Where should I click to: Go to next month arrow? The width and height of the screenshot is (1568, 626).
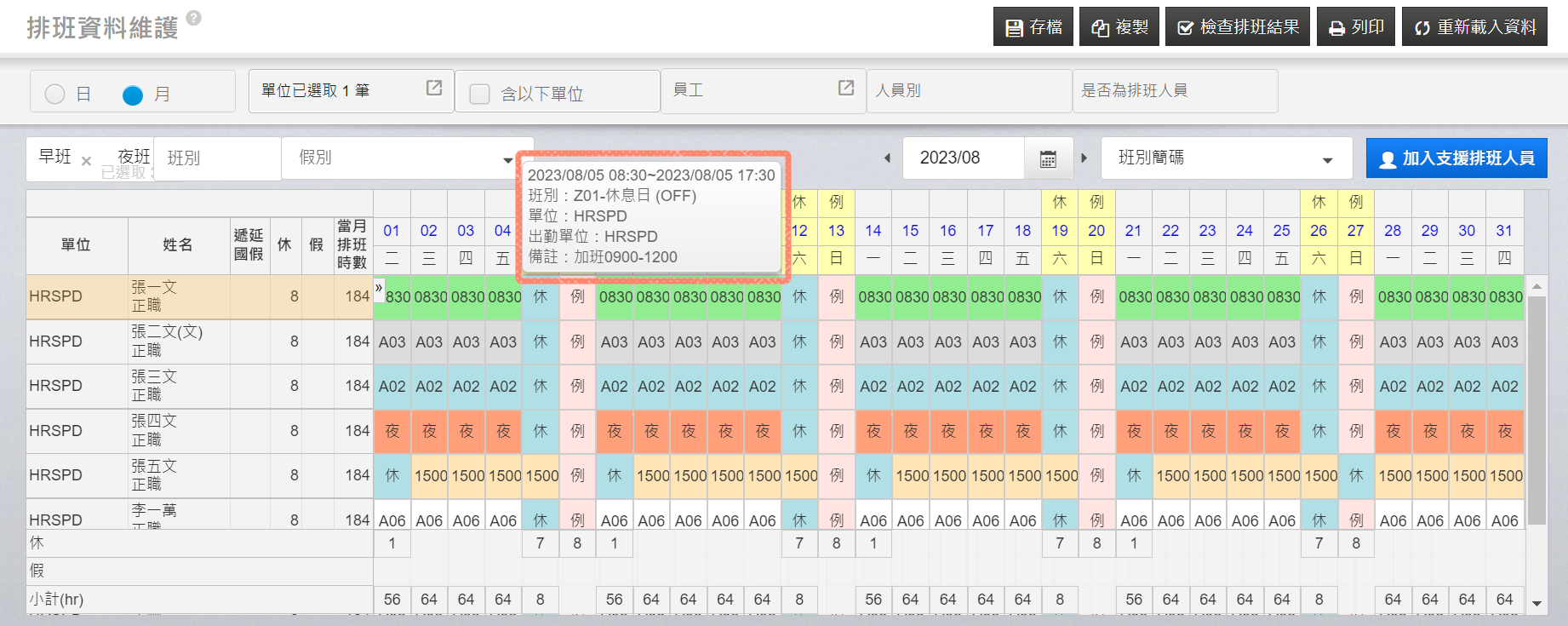[1084, 158]
